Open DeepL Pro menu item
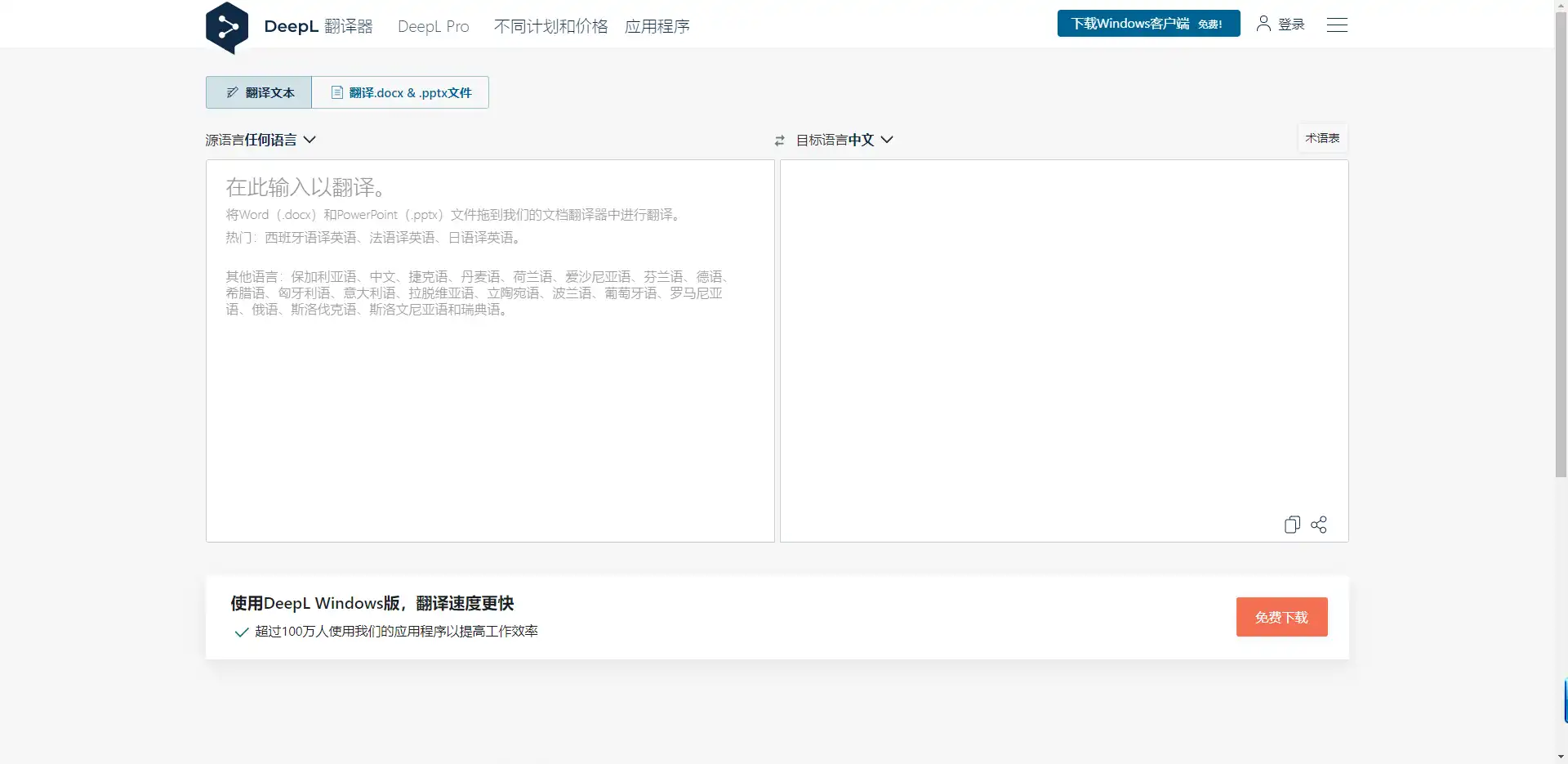The image size is (1568, 764). click(x=434, y=26)
